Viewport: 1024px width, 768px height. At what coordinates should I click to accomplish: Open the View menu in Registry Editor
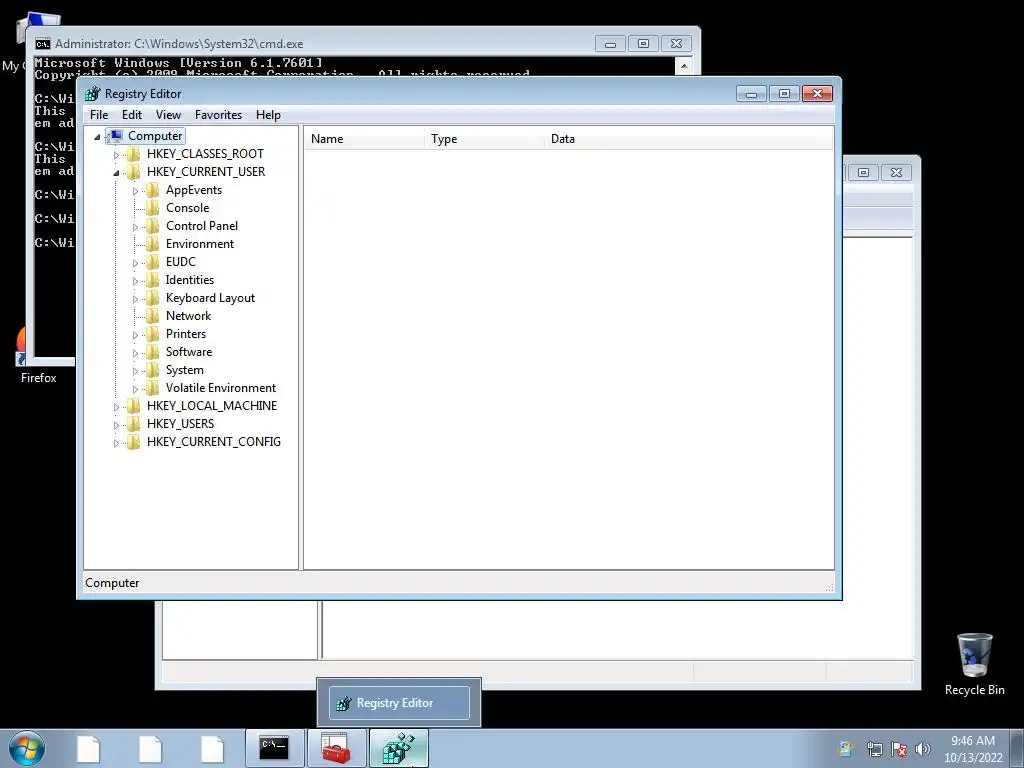tap(168, 115)
